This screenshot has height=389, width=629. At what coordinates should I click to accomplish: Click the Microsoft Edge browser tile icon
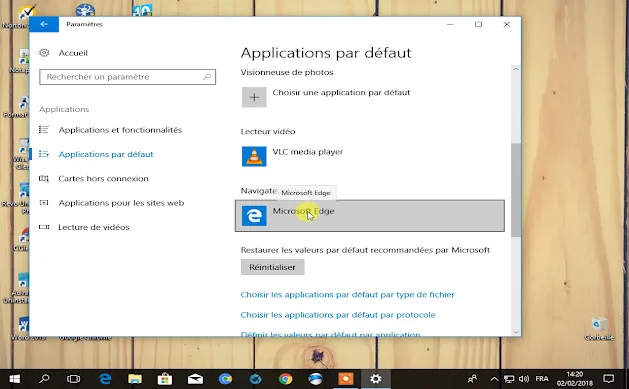pyautogui.click(x=254, y=216)
